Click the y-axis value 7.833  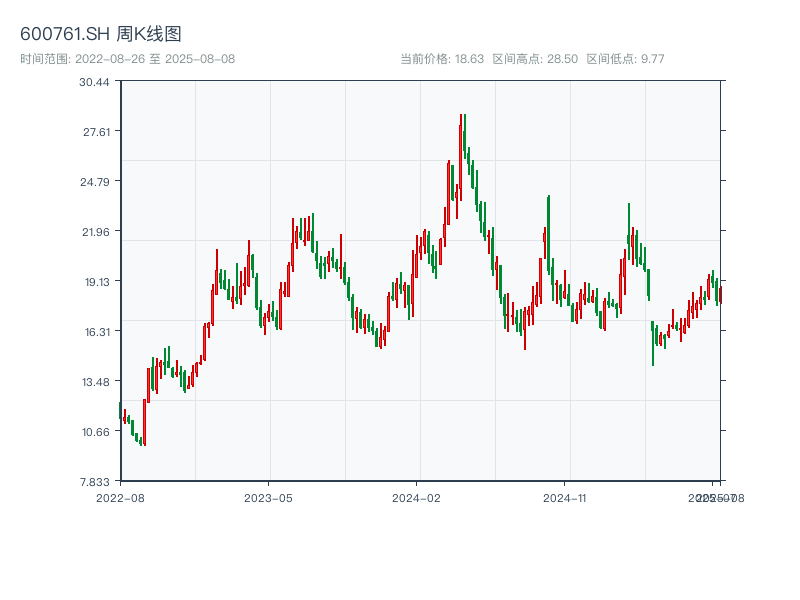tap(95, 482)
